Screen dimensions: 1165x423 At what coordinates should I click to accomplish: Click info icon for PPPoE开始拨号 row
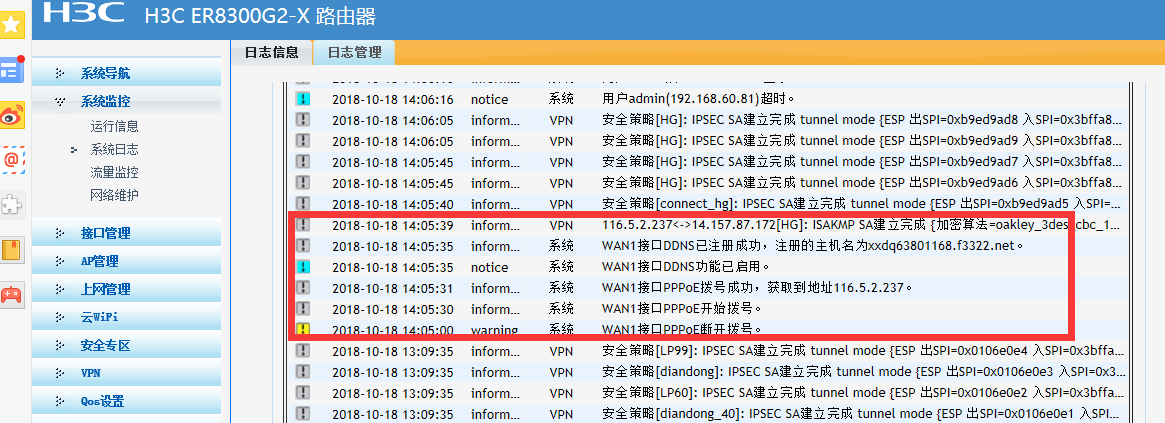(x=302, y=308)
